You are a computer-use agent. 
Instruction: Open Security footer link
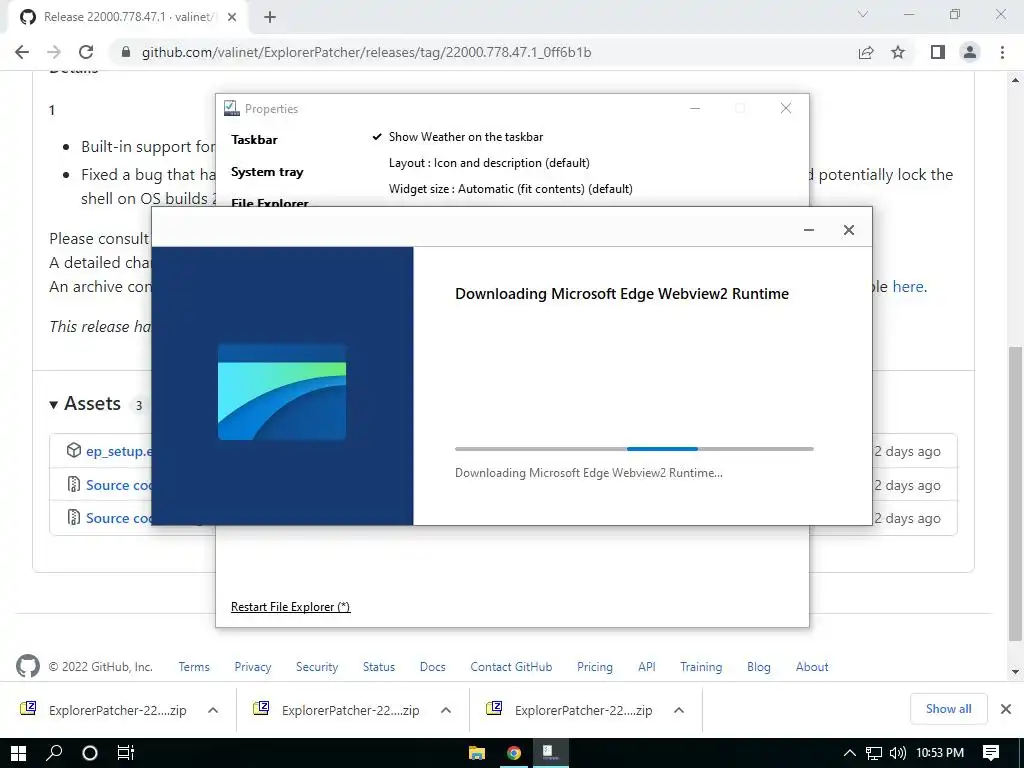[317, 667]
